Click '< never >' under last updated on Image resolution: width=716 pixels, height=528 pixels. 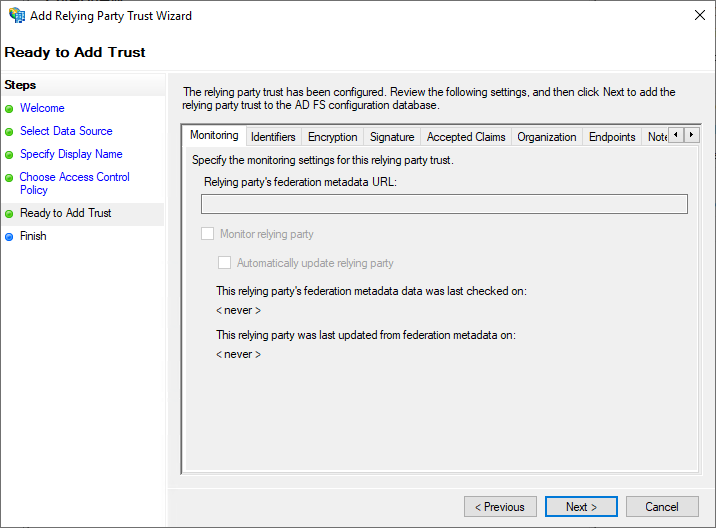click(238, 354)
